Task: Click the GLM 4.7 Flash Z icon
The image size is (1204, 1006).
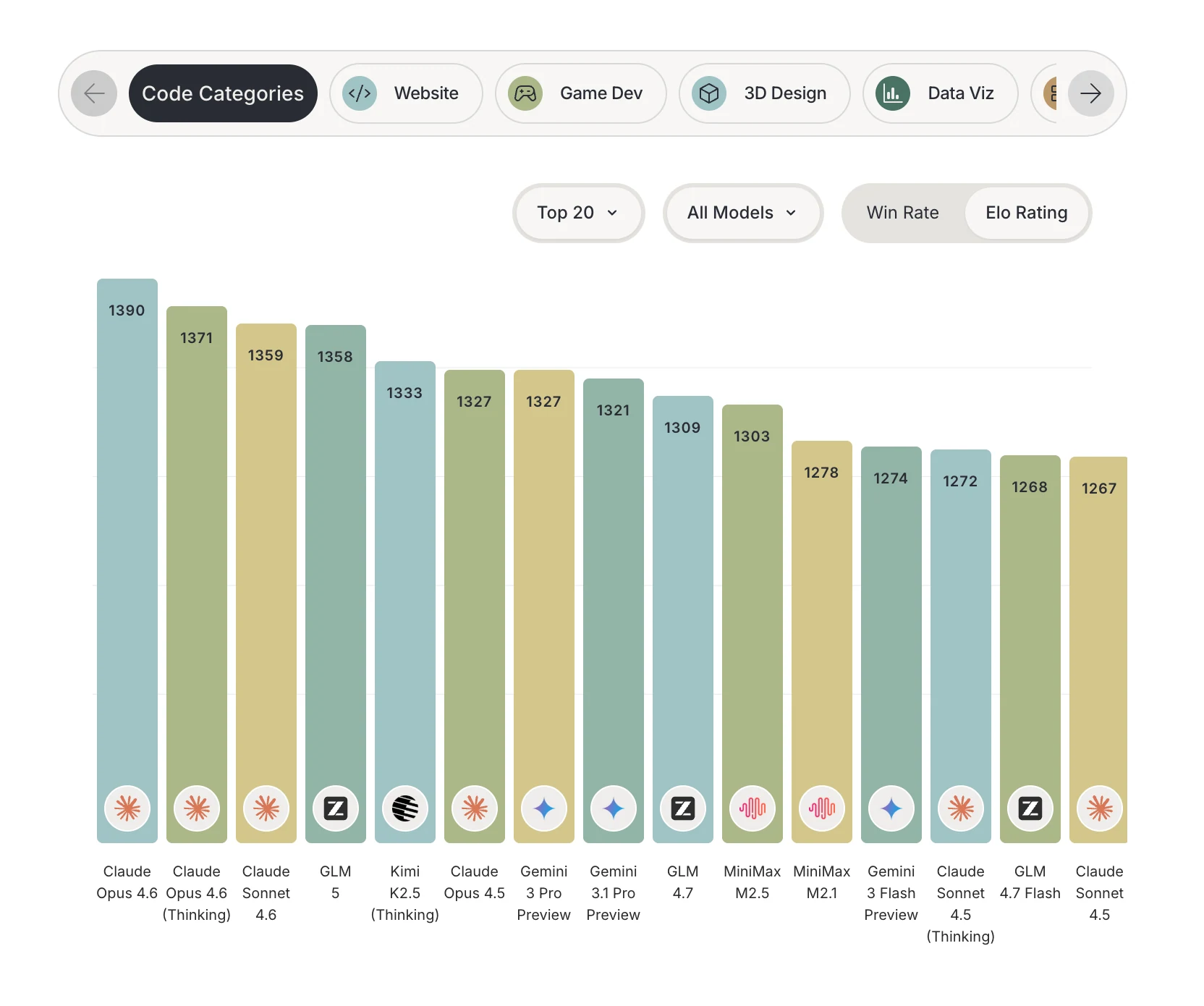Action: click(1030, 808)
